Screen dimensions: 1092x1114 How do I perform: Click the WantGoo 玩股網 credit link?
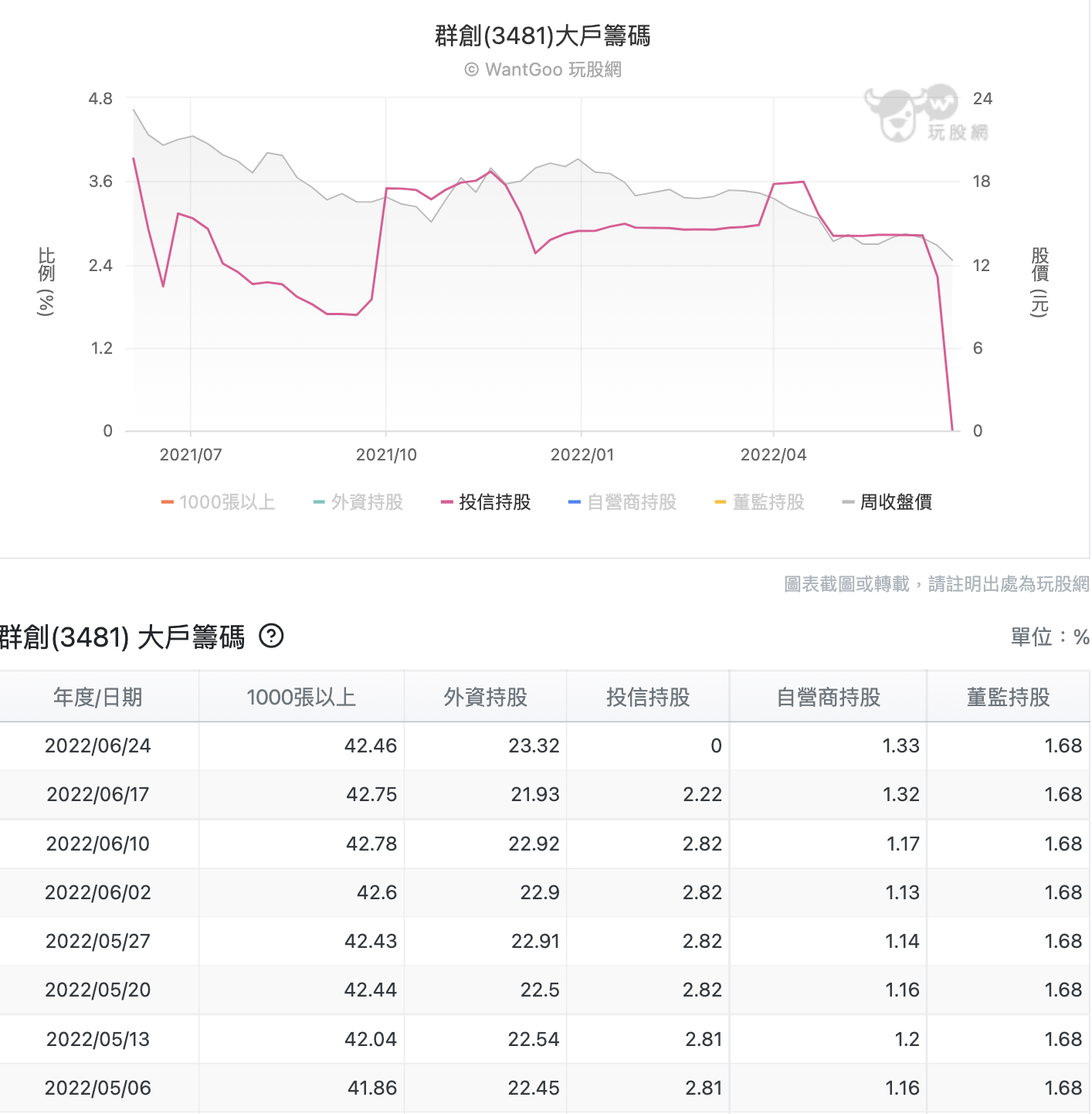click(x=543, y=70)
